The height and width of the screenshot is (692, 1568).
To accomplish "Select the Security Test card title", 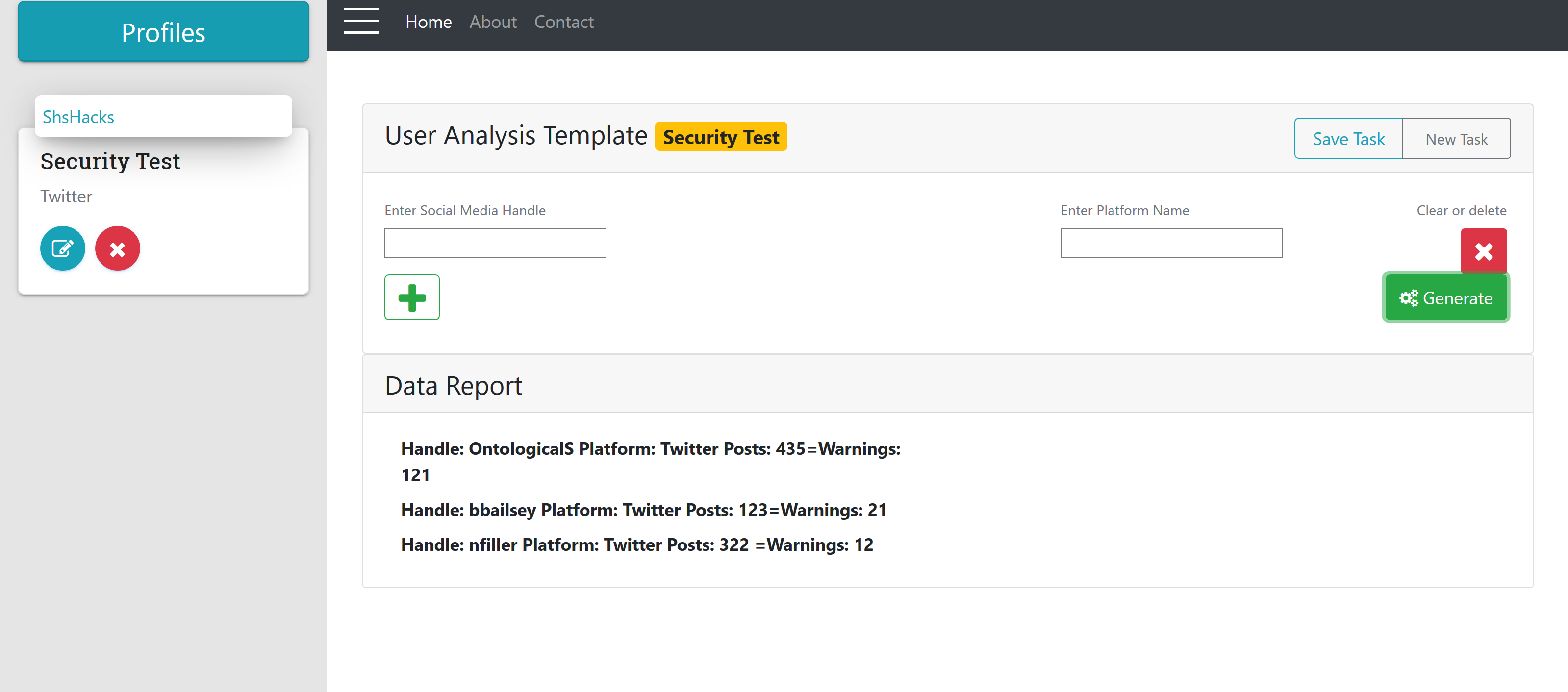I will point(110,161).
